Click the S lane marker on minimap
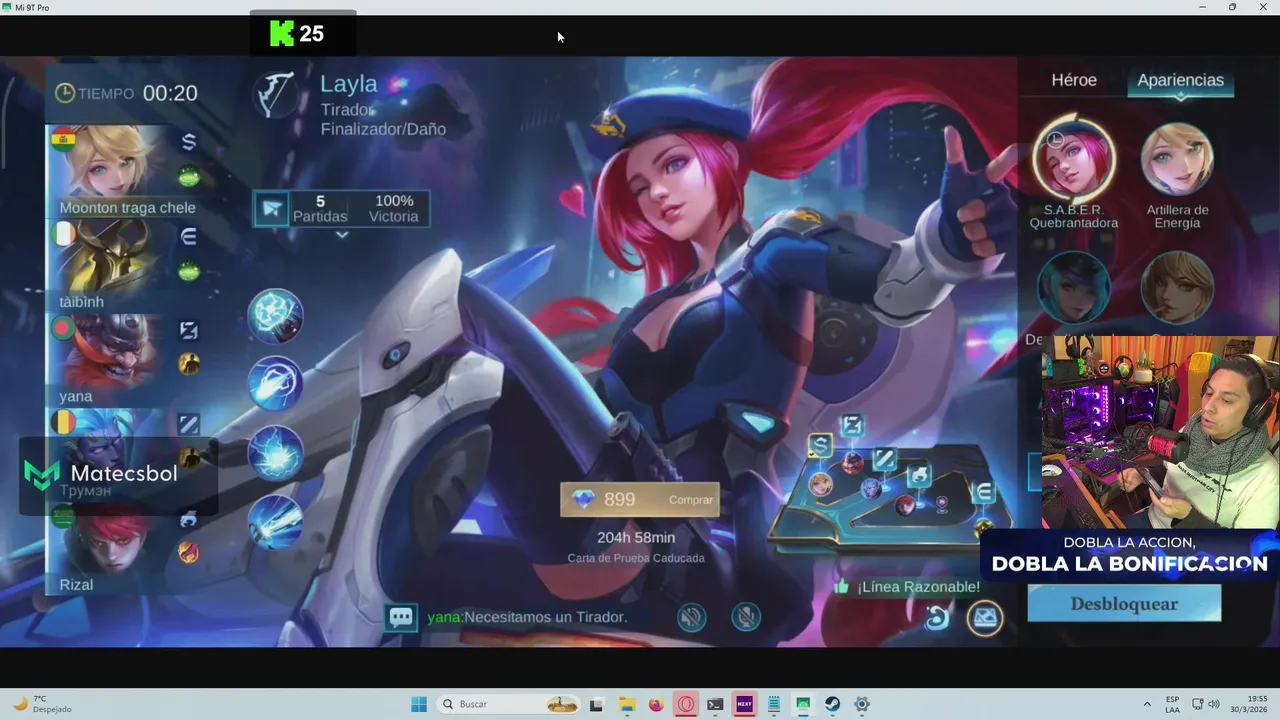This screenshot has height=720, width=1280. point(820,446)
